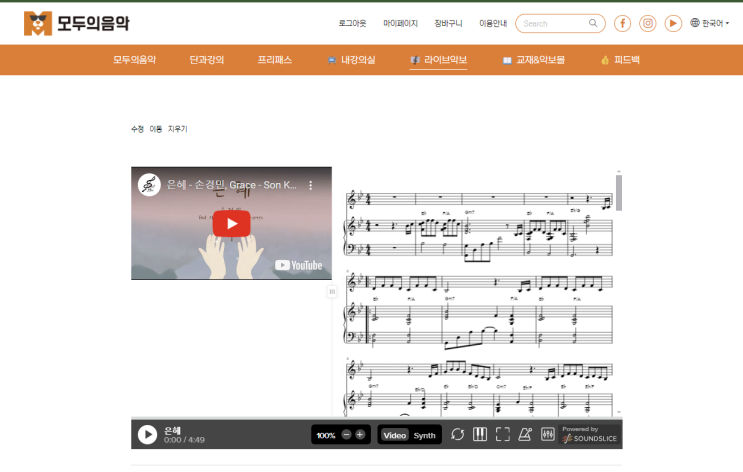Open the 교재&악보몰 menu item
The height and width of the screenshot is (472, 743).
coord(534,60)
